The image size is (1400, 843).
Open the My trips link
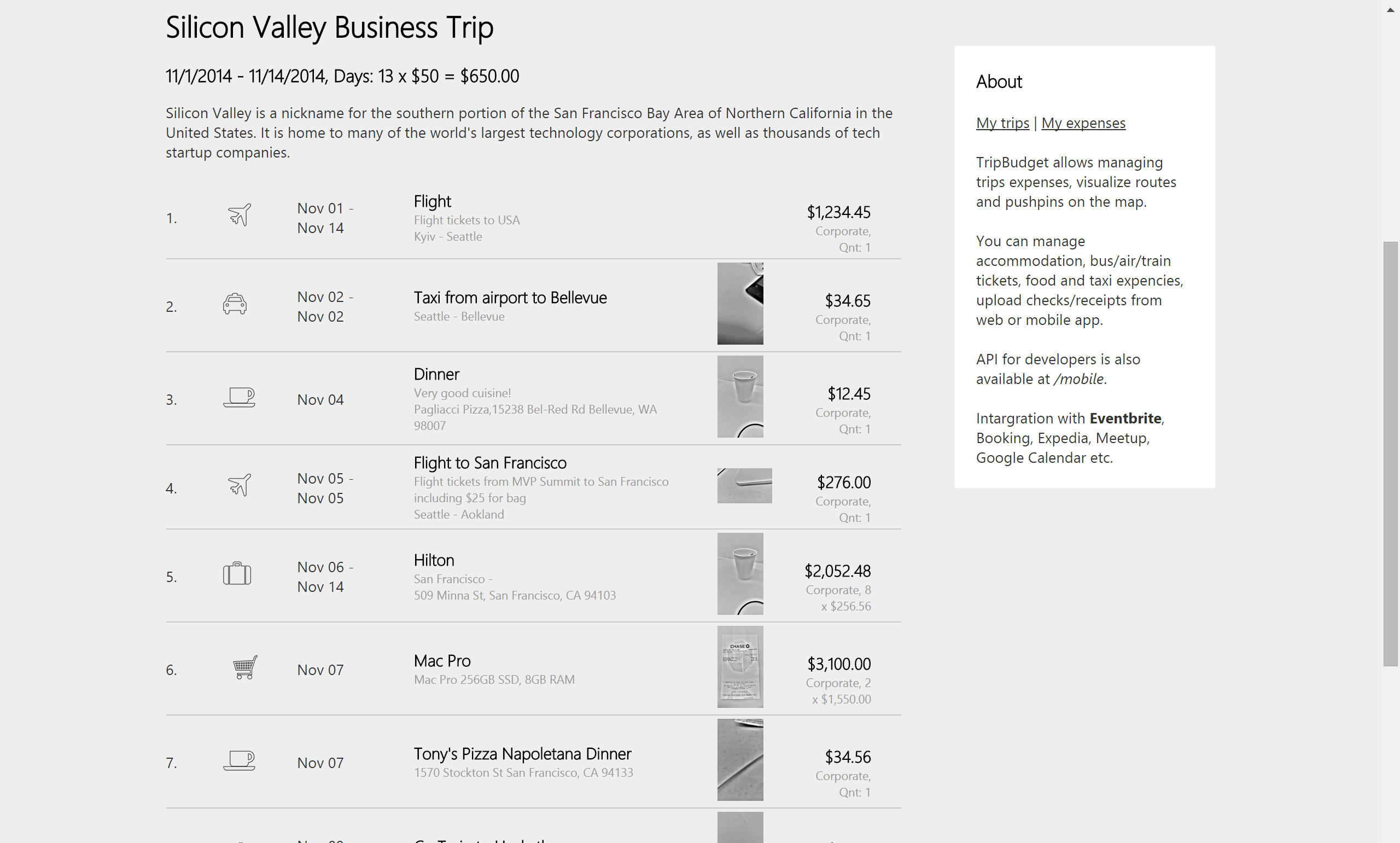tap(1002, 123)
